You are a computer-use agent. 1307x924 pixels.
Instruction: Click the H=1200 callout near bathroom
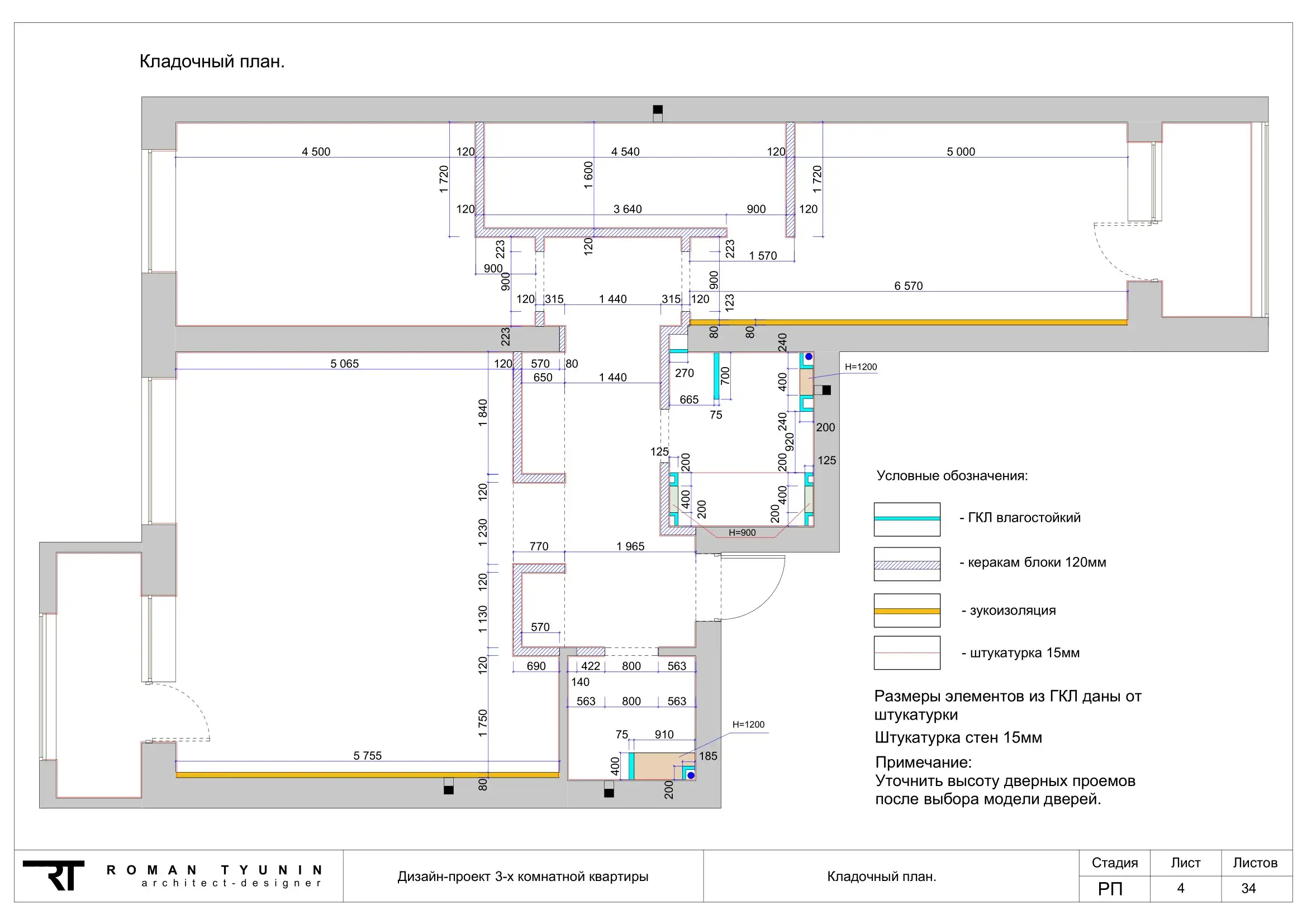click(860, 367)
